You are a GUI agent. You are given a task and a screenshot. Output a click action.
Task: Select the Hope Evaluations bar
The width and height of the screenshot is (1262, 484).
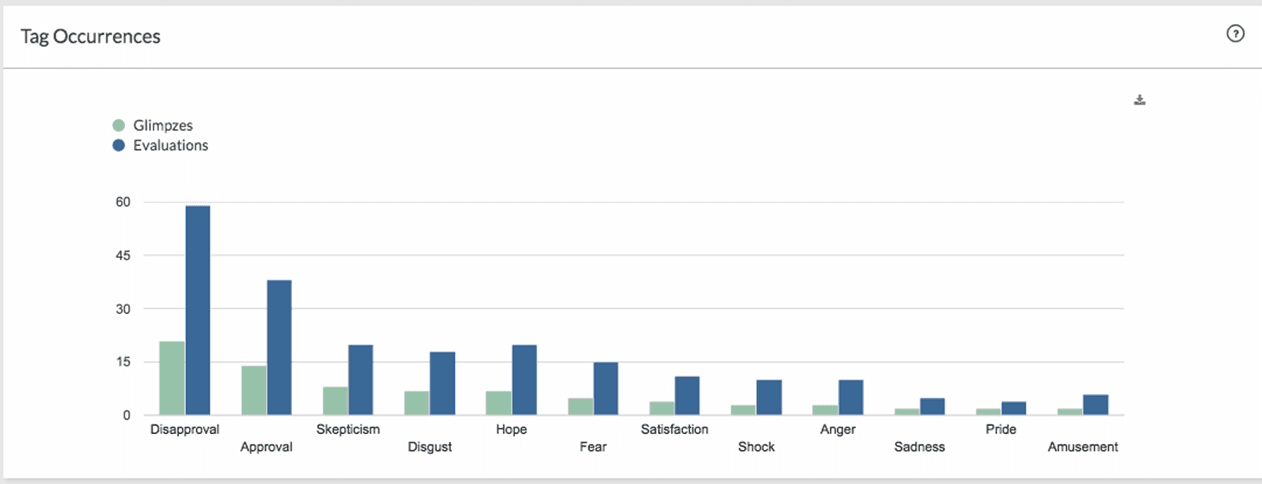tap(524, 380)
